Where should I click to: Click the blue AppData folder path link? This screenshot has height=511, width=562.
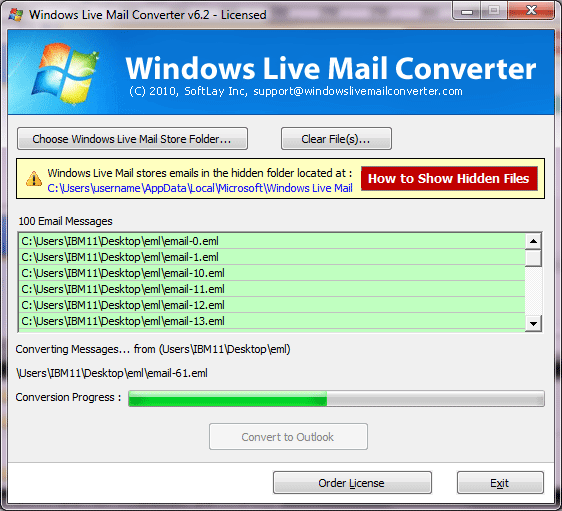[x=200, y=188]
